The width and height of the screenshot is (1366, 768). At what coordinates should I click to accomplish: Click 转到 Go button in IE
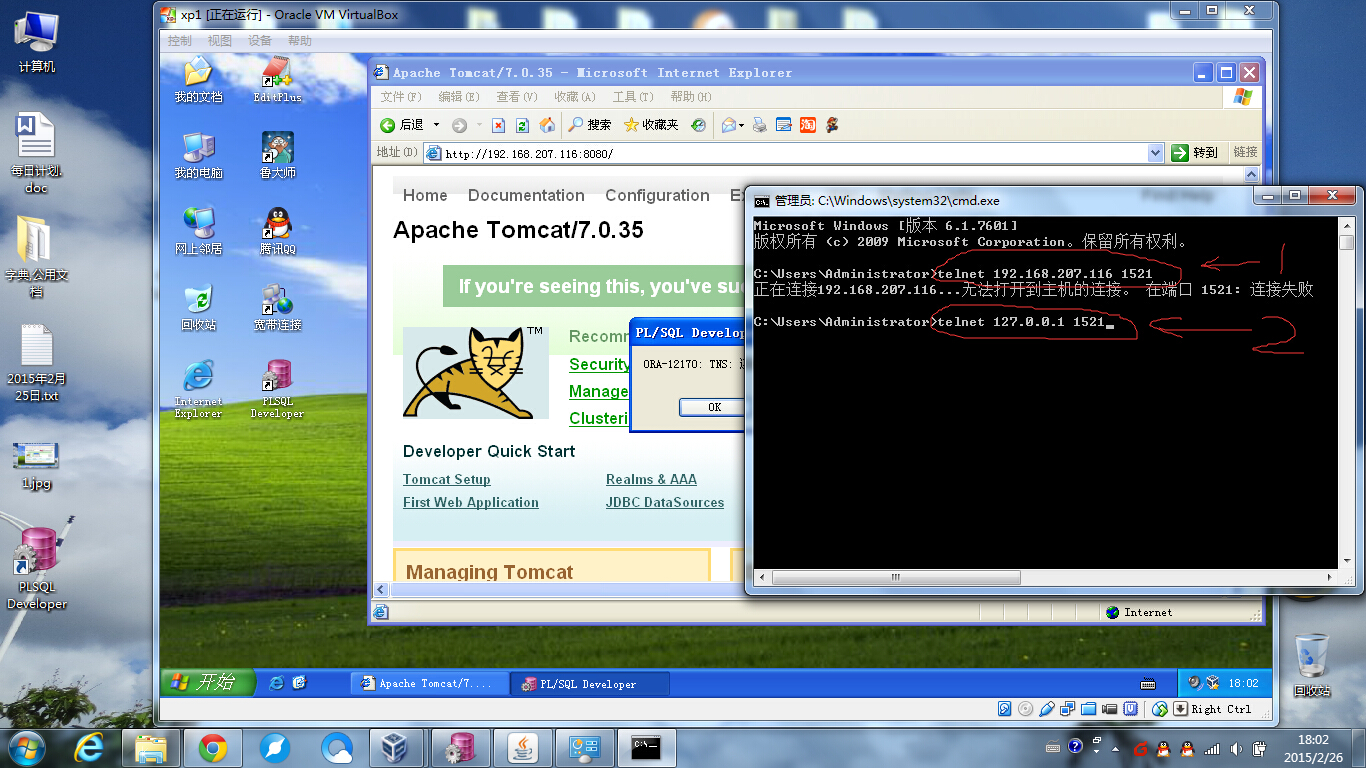(x=1196, y=153)
